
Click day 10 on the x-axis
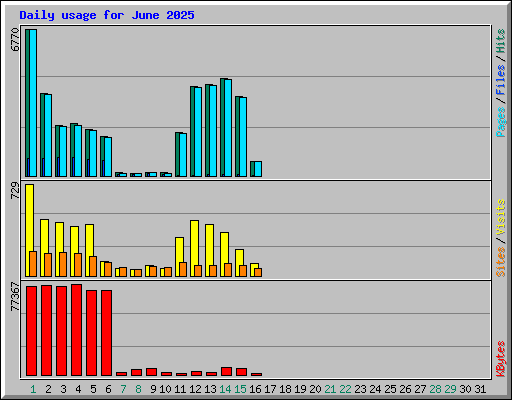click(x=165, y=389)
